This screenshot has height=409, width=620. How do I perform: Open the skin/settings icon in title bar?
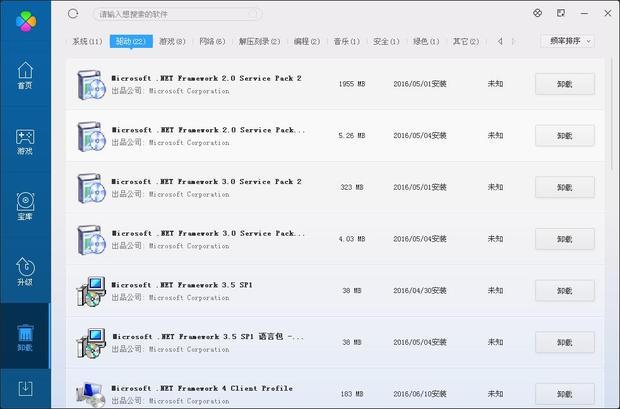click(x=537, y=13)
